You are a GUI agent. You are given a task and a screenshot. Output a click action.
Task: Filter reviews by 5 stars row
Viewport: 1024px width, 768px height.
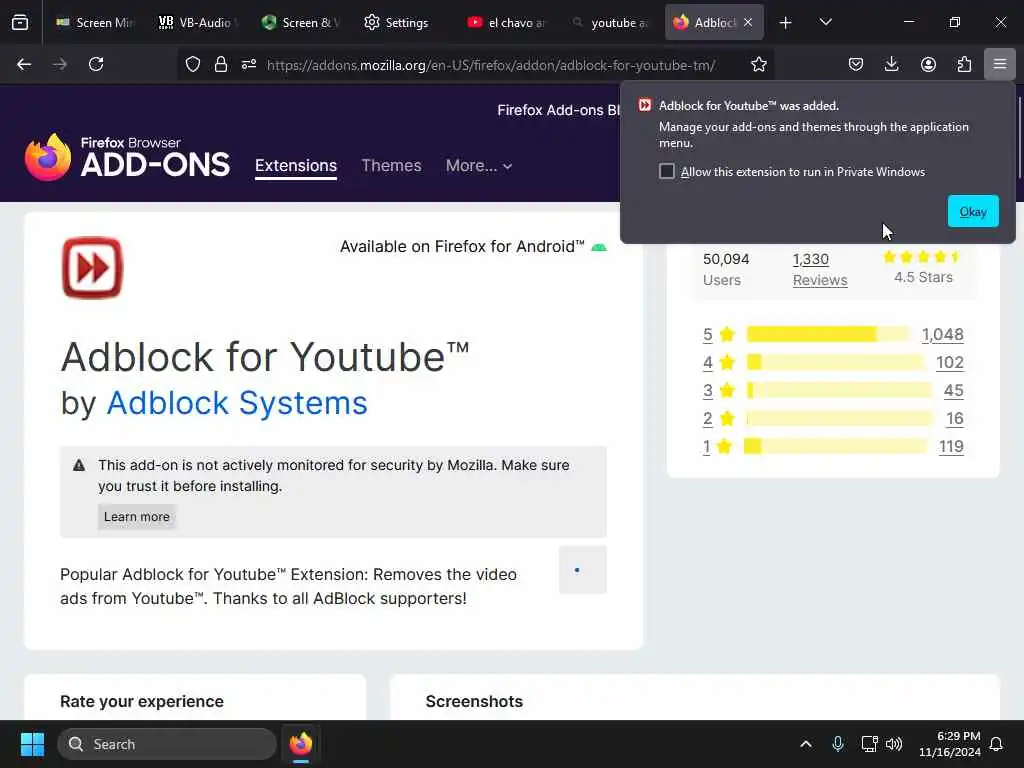coord(833,334)
